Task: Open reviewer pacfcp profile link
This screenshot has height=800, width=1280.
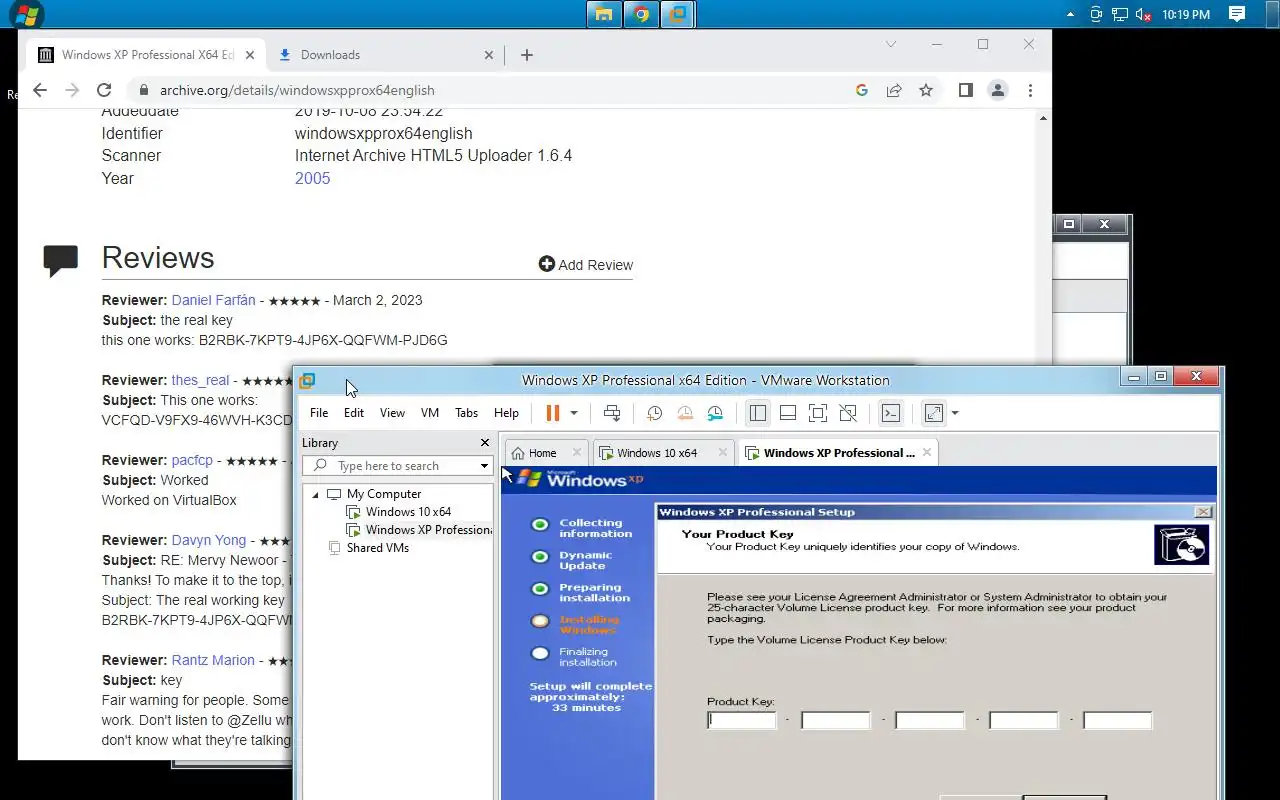Action: [x=192, y=460]
